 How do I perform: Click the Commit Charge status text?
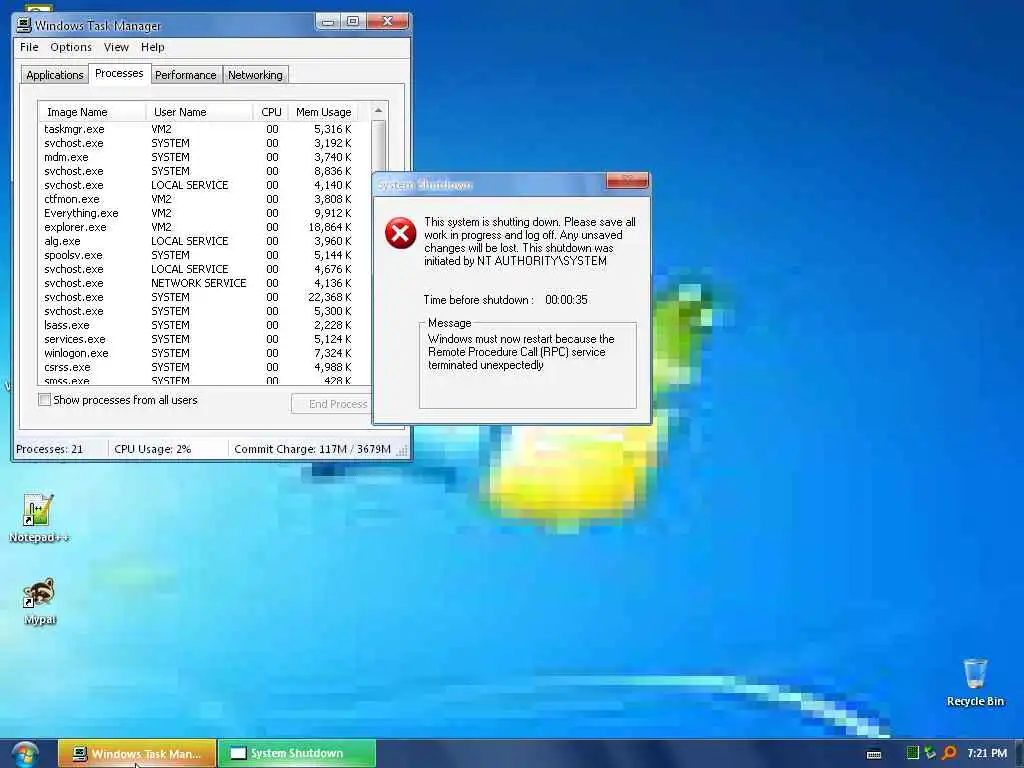(312, 449)
